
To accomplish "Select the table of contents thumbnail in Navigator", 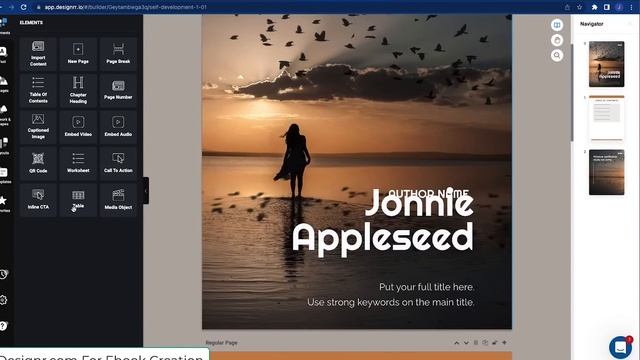I will click(606, 118).
